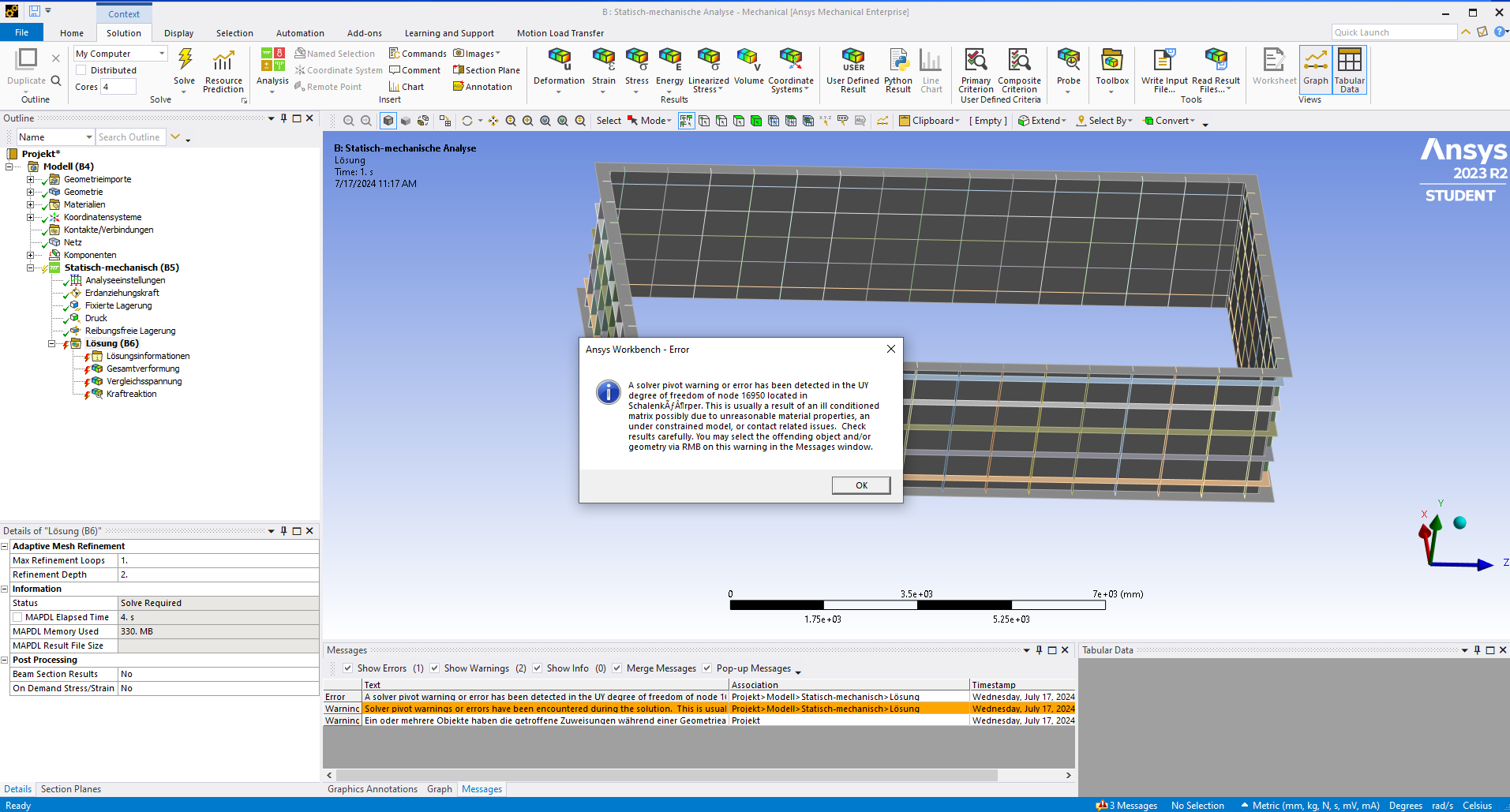This screenshot has height=812, width=1510.
Task: Select Kraftreaktion in the tree
Action: coord(131,394)
